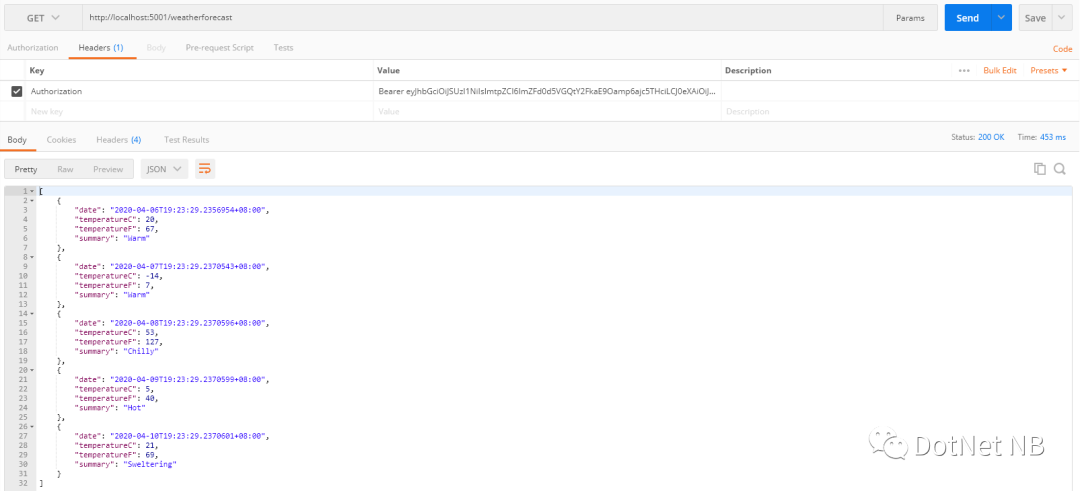
Task: Click the New key field
Action: pos(200,111)
